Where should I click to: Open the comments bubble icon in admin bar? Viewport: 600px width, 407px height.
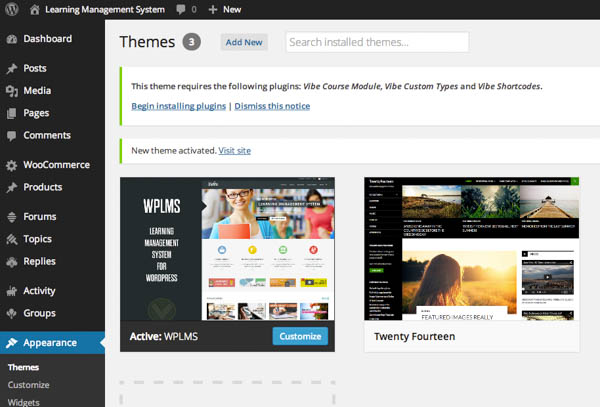[x=180, y=9]
